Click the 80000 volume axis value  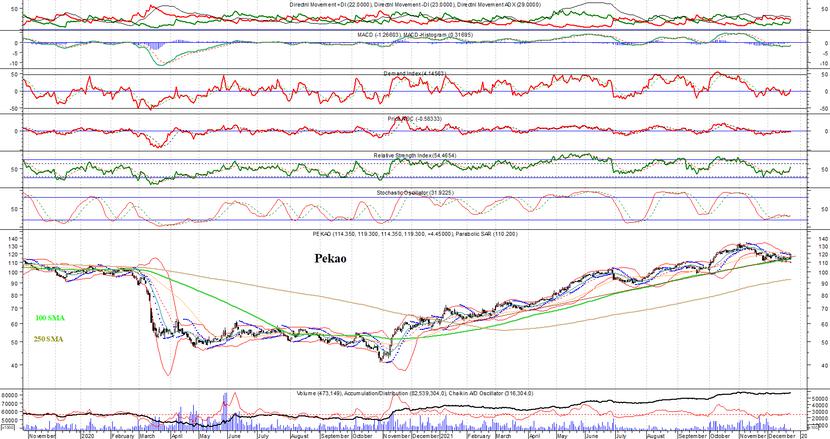tap(11, 395)
